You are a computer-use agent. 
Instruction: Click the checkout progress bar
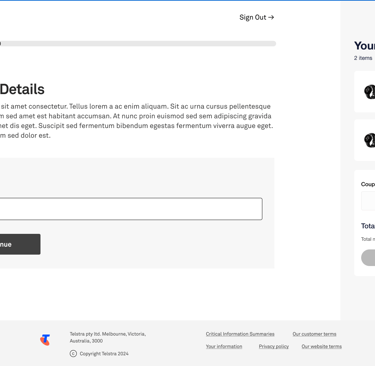pos(138,44)
